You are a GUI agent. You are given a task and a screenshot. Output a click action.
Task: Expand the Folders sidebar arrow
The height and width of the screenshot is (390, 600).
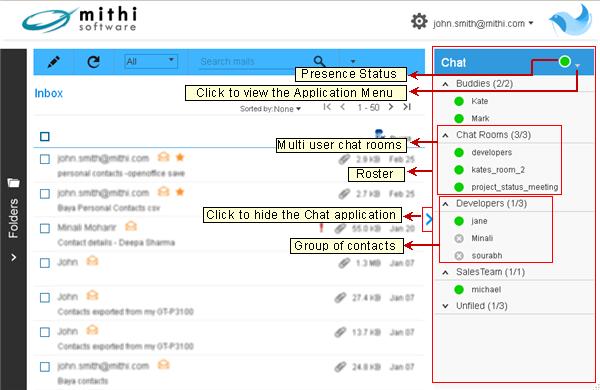pos(14,257)
